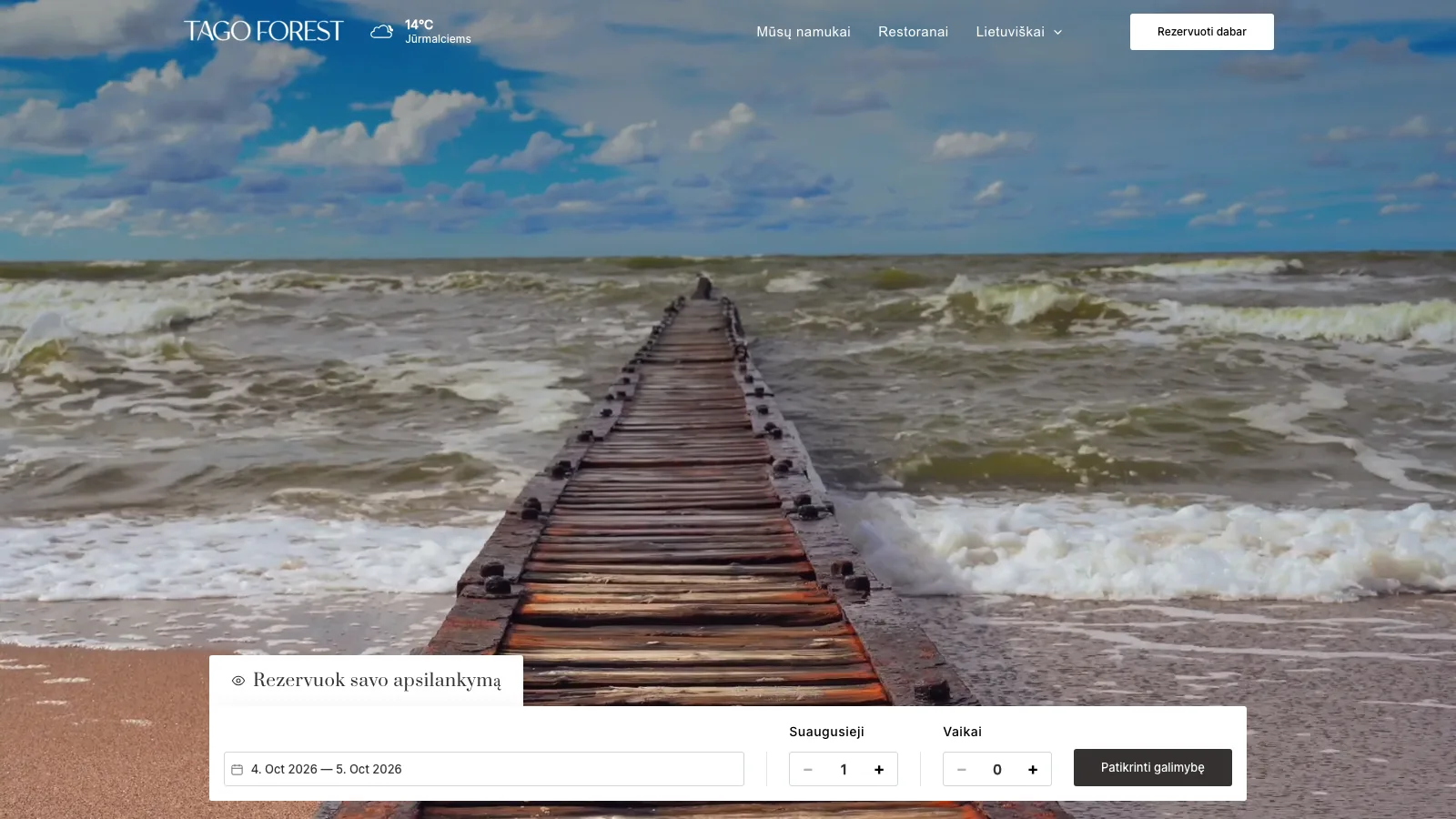This screenshot has width=1456, height=819.
Task: Click the Suaugusieji value 1
Action: [x=844, y=770]
